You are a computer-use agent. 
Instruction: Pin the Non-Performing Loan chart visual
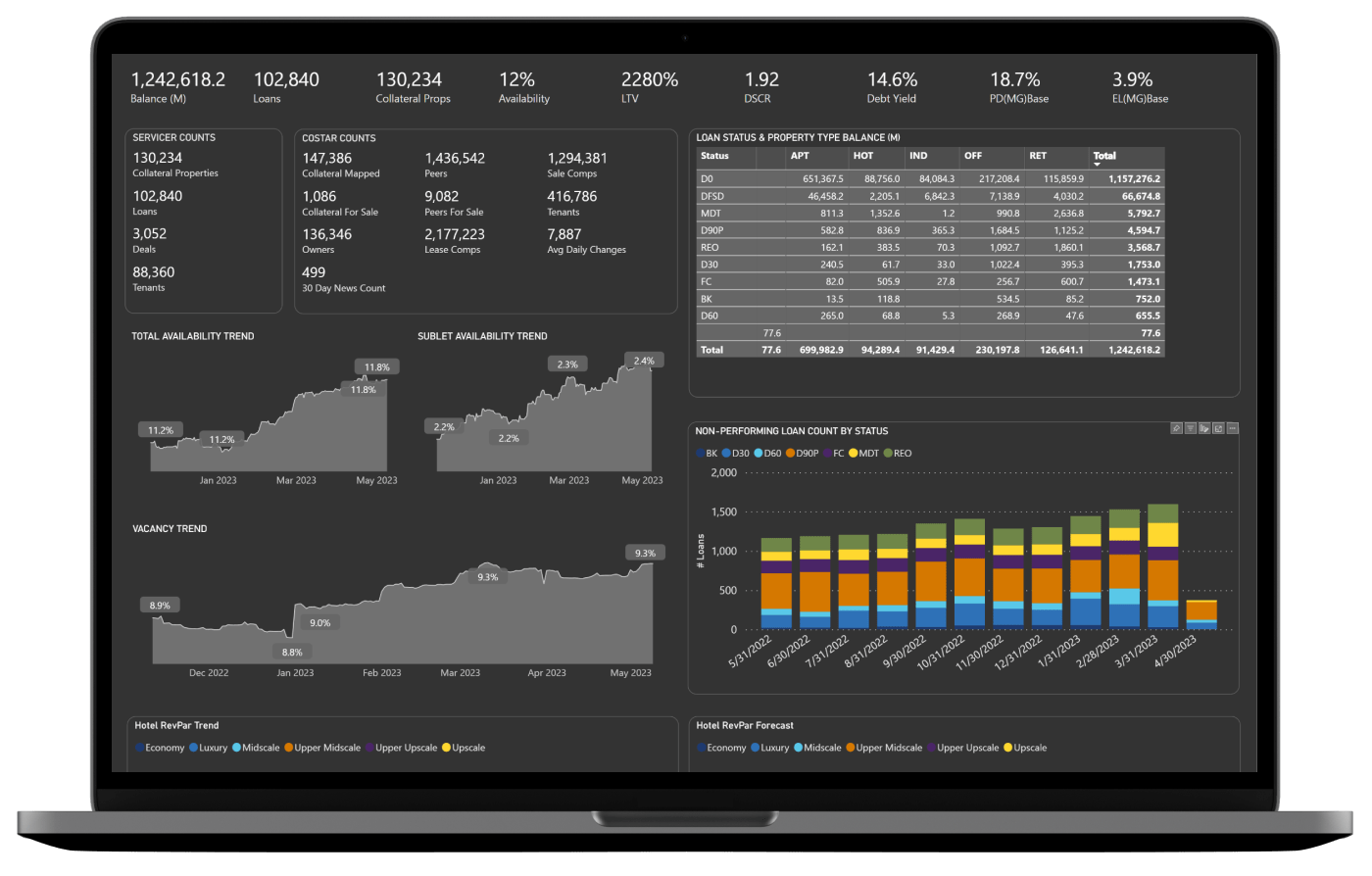pyautogui.click(x=1177, y=428)
